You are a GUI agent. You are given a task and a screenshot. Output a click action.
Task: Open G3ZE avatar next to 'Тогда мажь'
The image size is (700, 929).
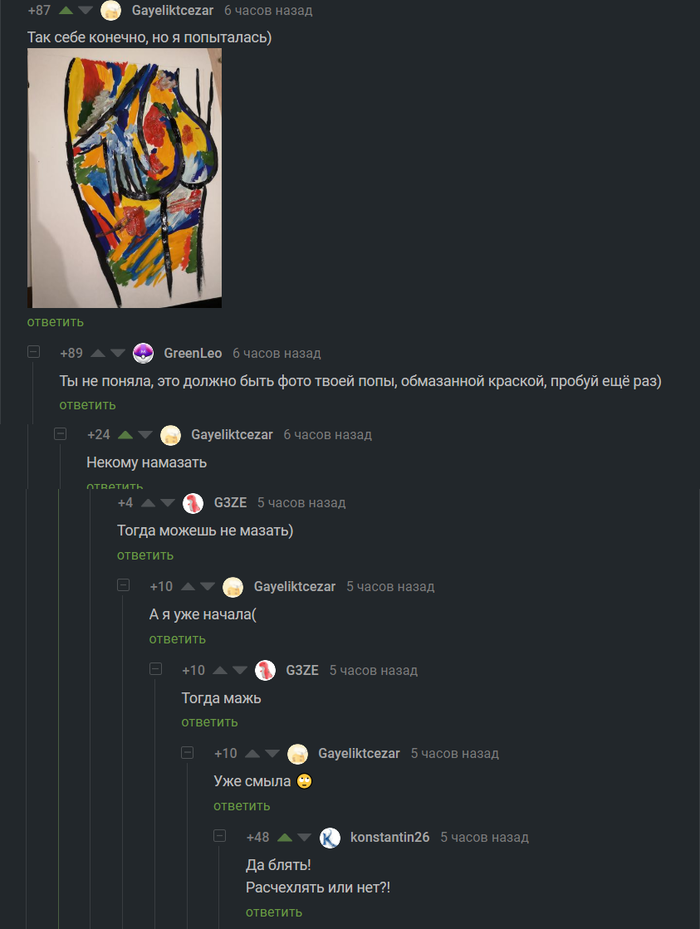(266, 670)
